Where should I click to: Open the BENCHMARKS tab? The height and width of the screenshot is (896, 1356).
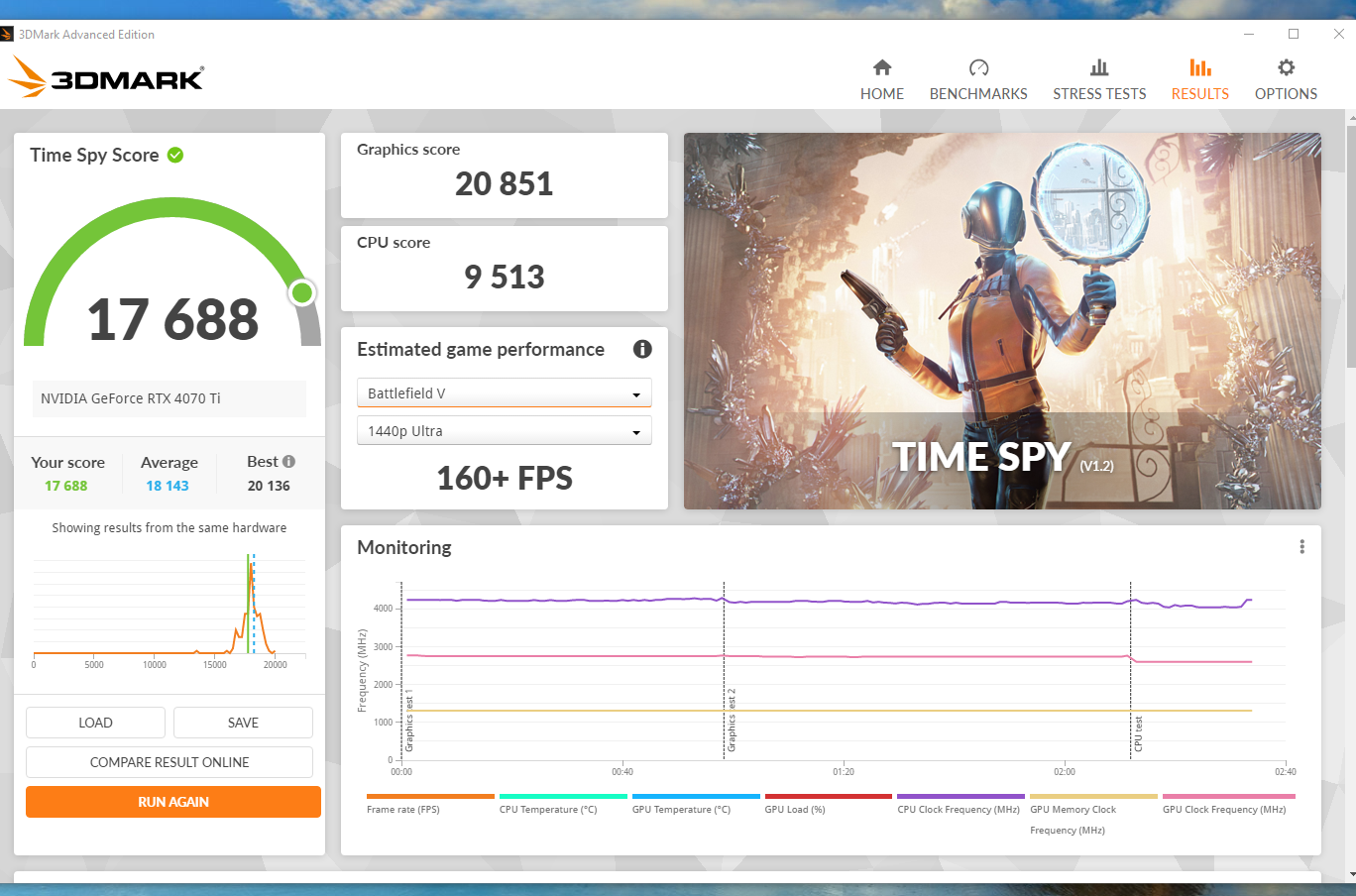(x=978, y=80)
